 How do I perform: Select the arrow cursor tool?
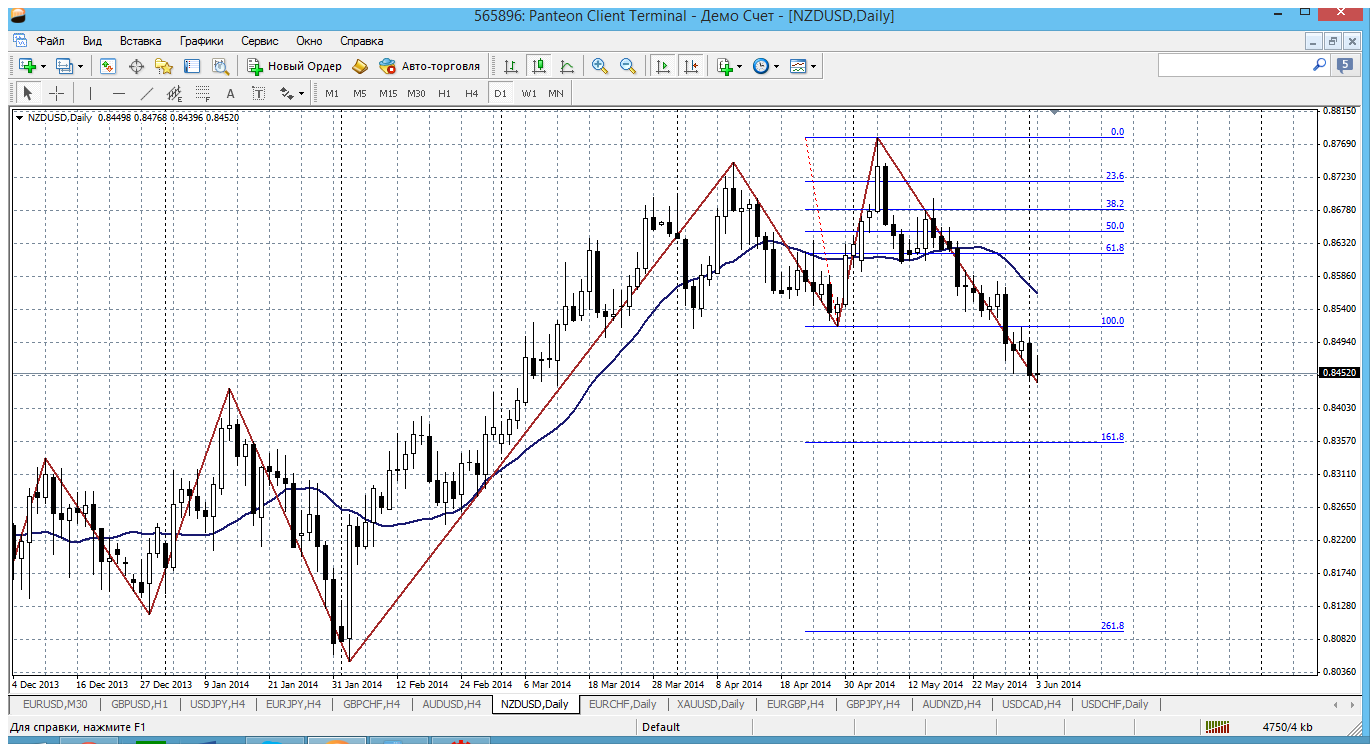coord(28,93)
